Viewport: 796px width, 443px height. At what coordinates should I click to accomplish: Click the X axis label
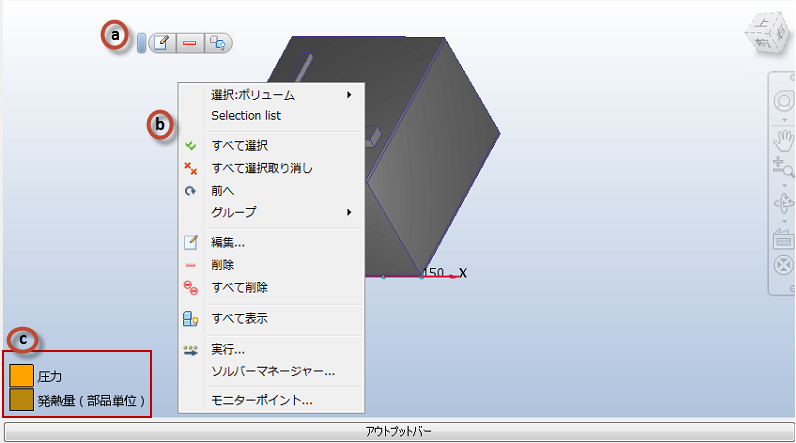click(462, 273)
